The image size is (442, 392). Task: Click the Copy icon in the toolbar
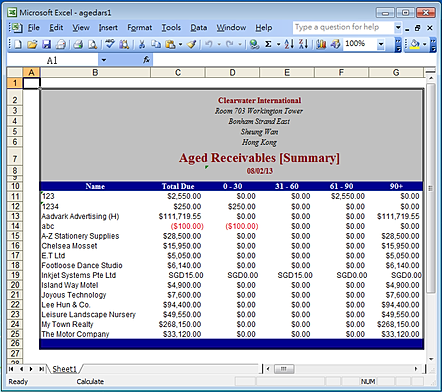pyautogui.click(x=156, y=44)
